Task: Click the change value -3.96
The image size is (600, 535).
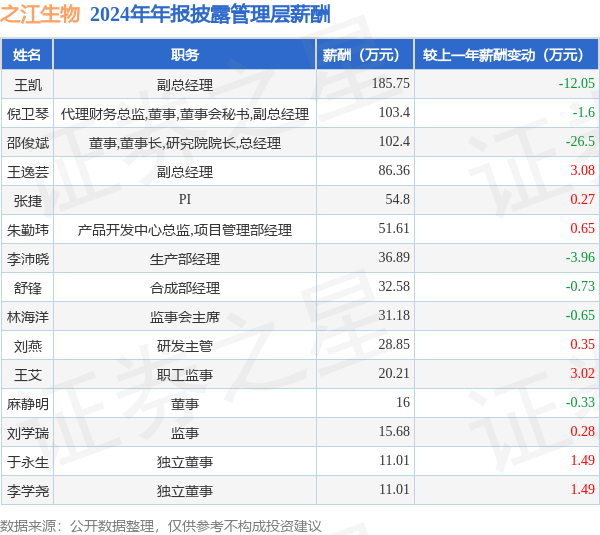Action: pyautogui.click(x=580, y=257)
